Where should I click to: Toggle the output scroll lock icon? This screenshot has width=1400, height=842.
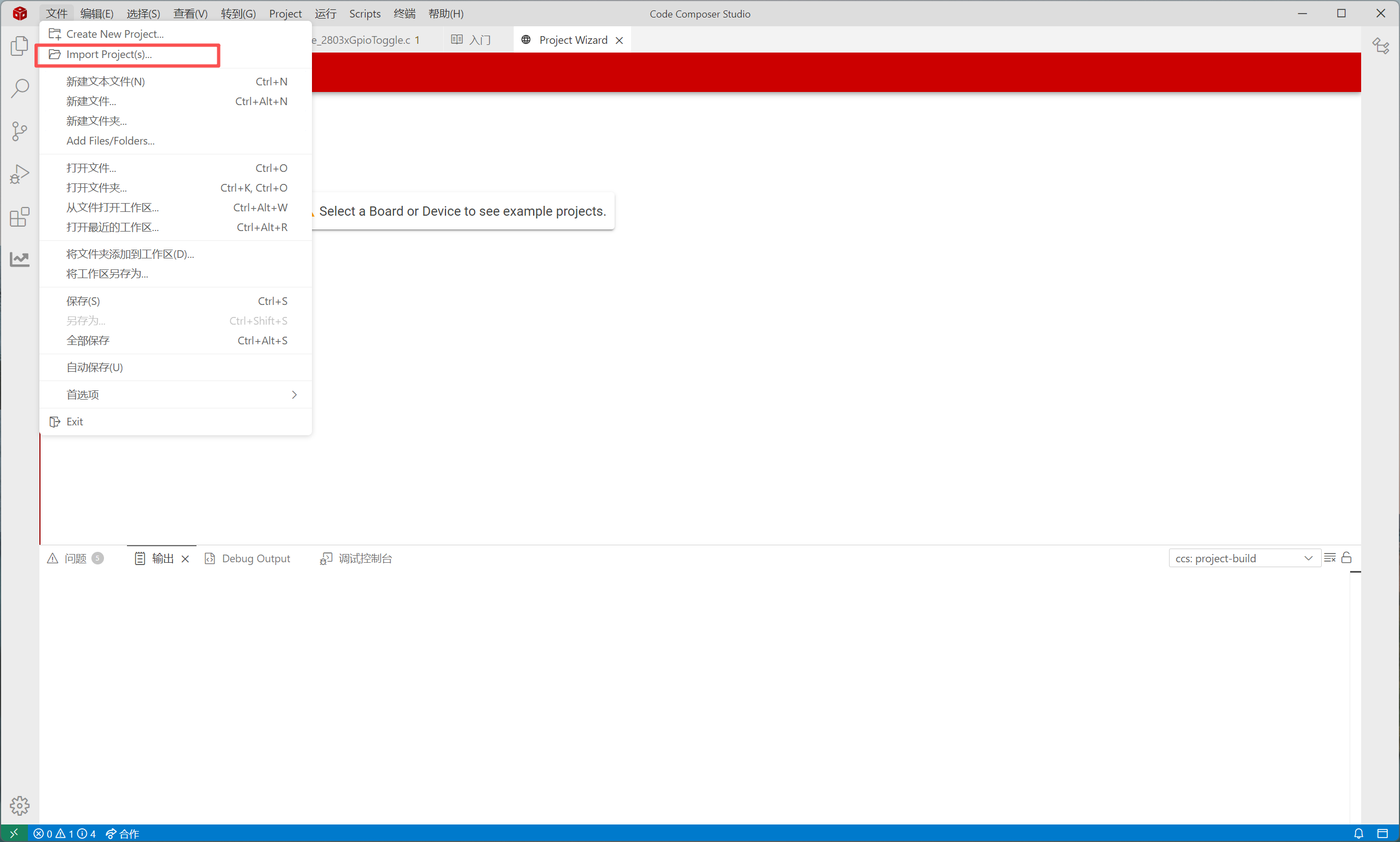tap(1346, 558)
